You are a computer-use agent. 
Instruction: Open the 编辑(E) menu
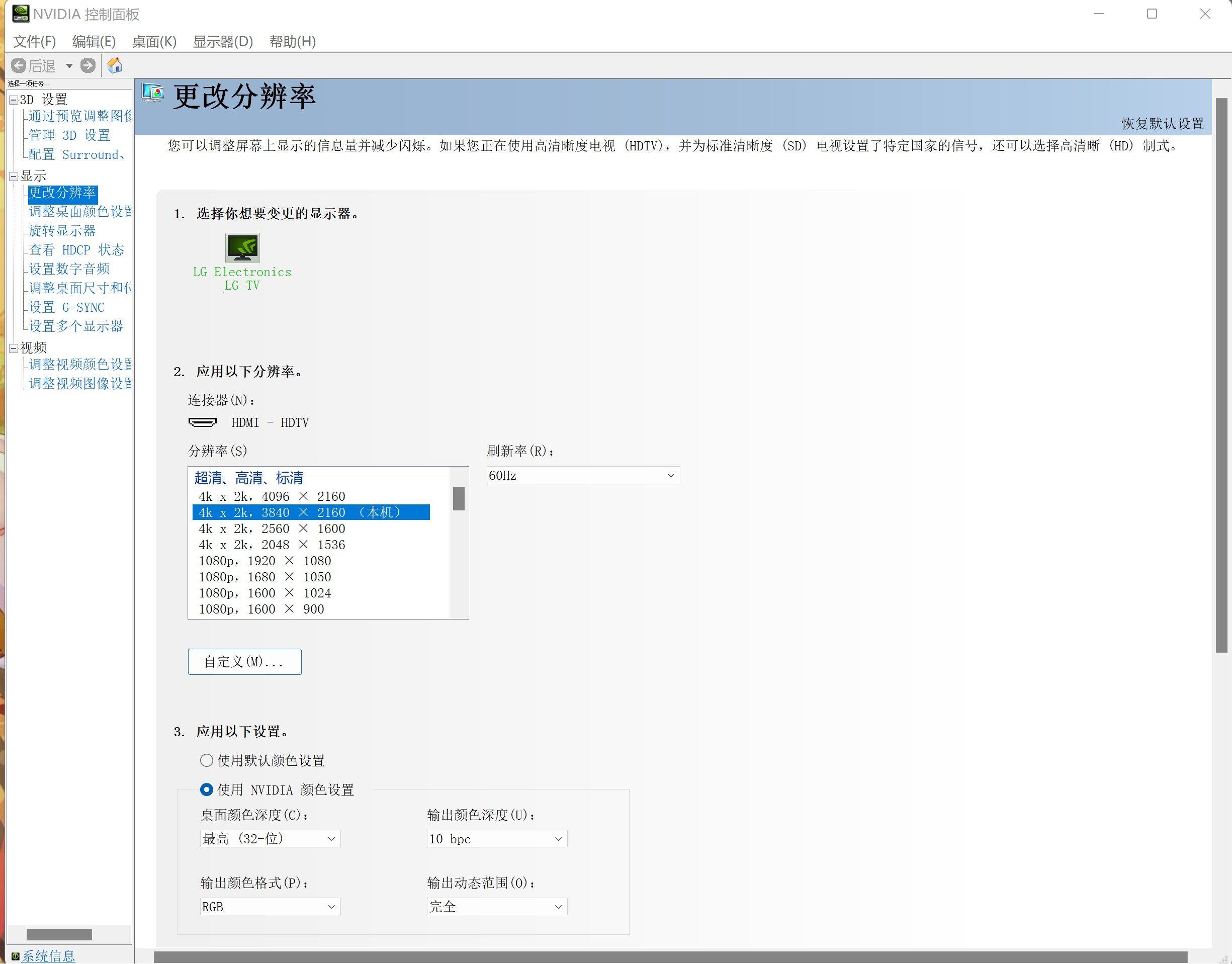(x=94, y=42)
